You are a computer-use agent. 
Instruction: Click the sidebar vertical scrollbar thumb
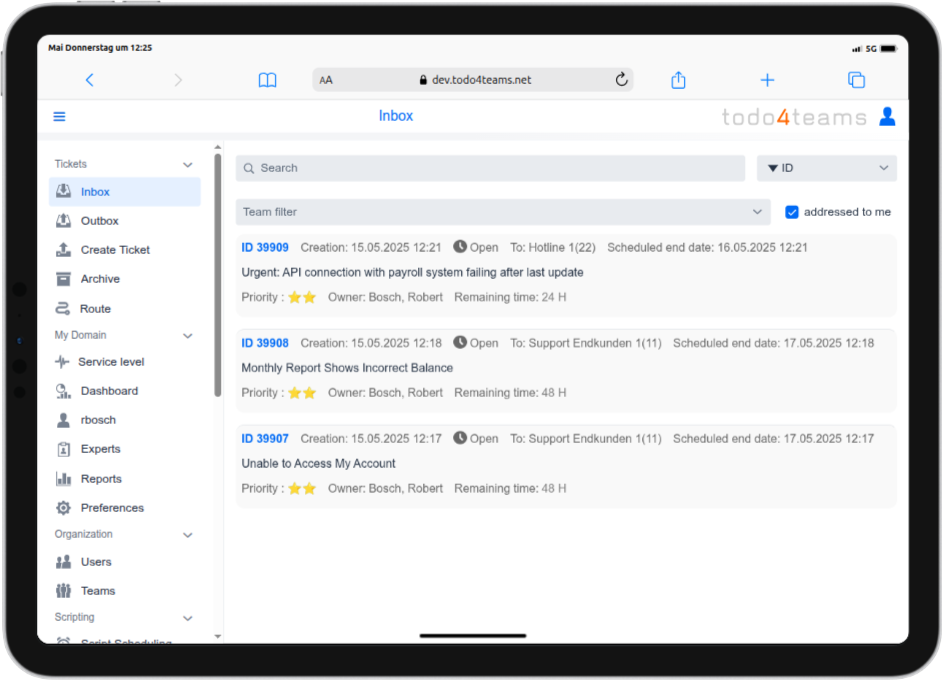(217, 275)
